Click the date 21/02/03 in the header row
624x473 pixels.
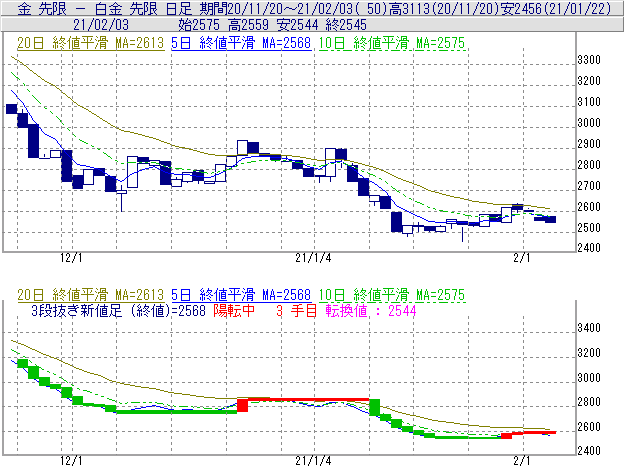(101, 25)
